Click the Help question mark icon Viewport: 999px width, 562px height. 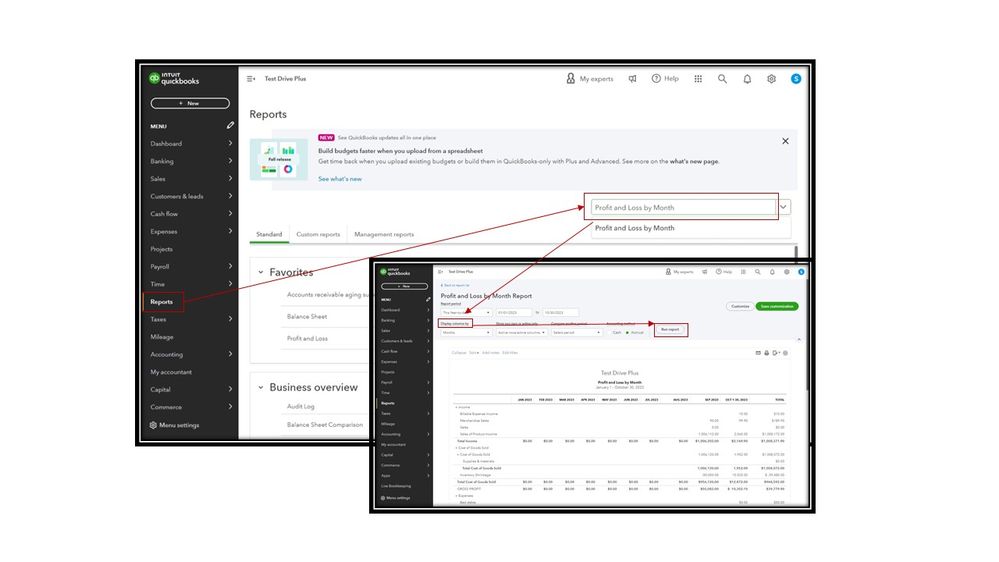point(656,79)
